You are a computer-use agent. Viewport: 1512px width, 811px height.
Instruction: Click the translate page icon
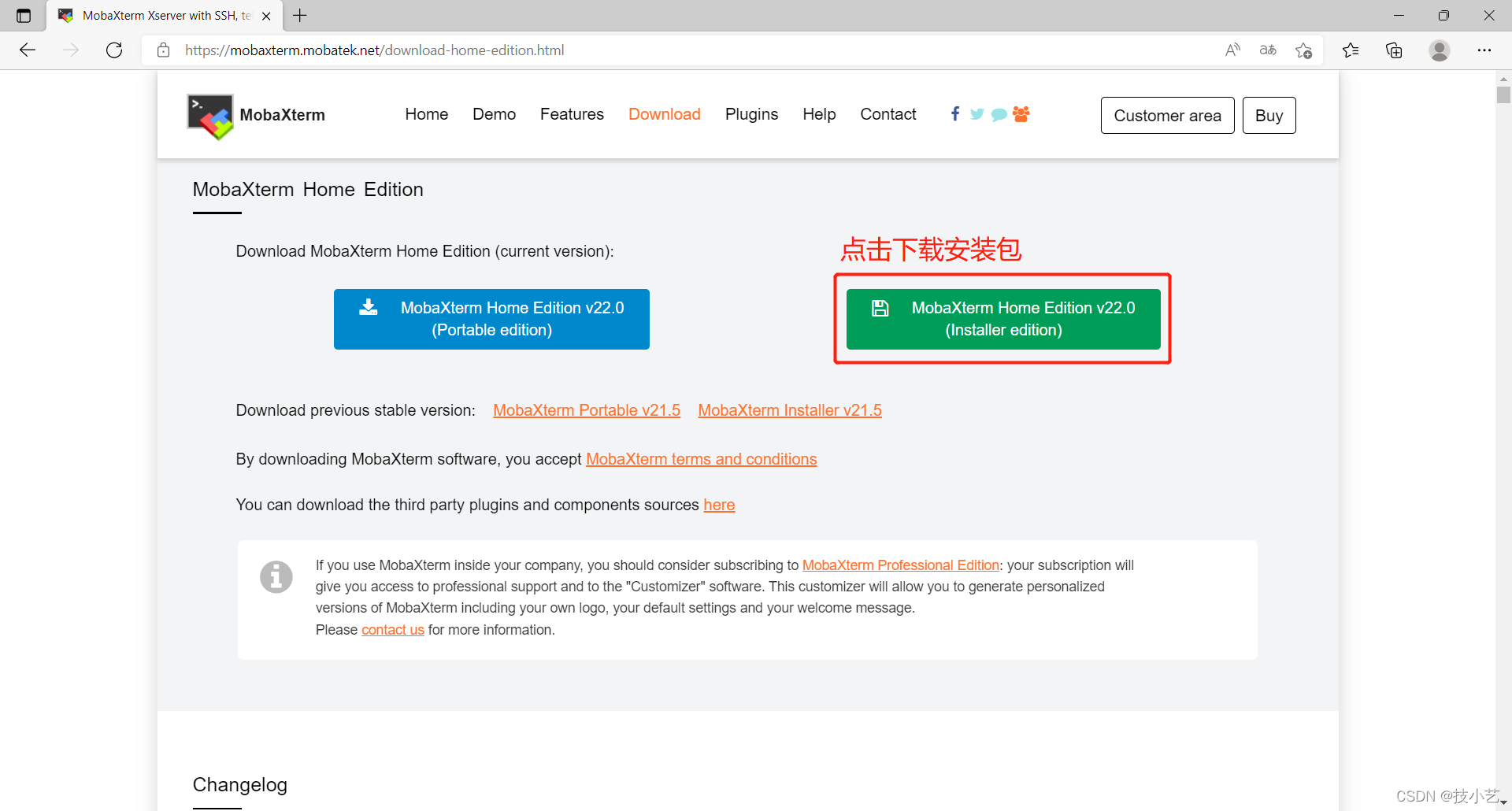tap(1268, 50)
